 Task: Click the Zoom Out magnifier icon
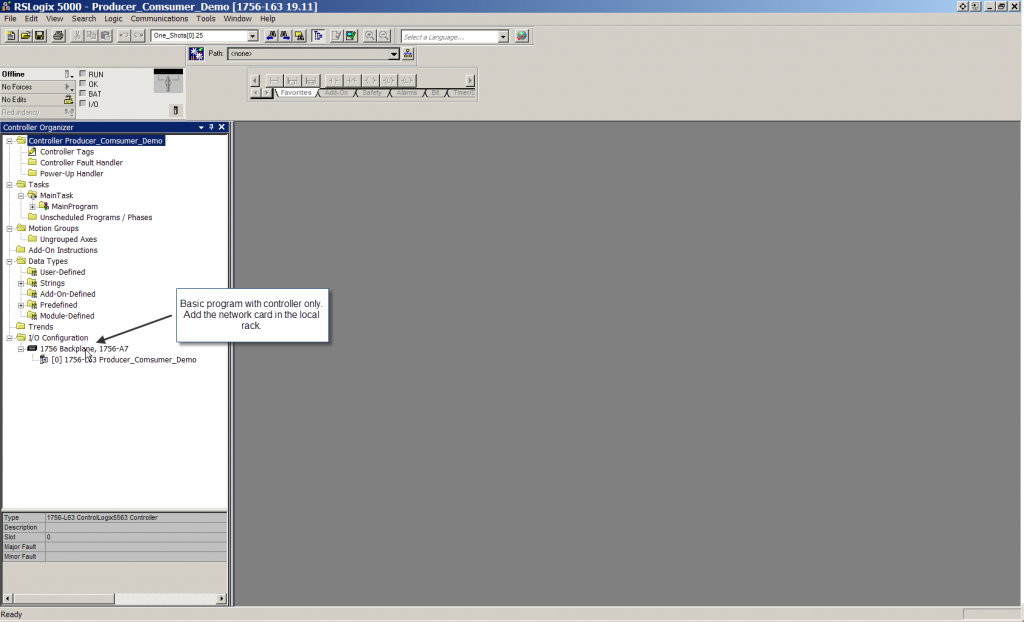[384, 36]
